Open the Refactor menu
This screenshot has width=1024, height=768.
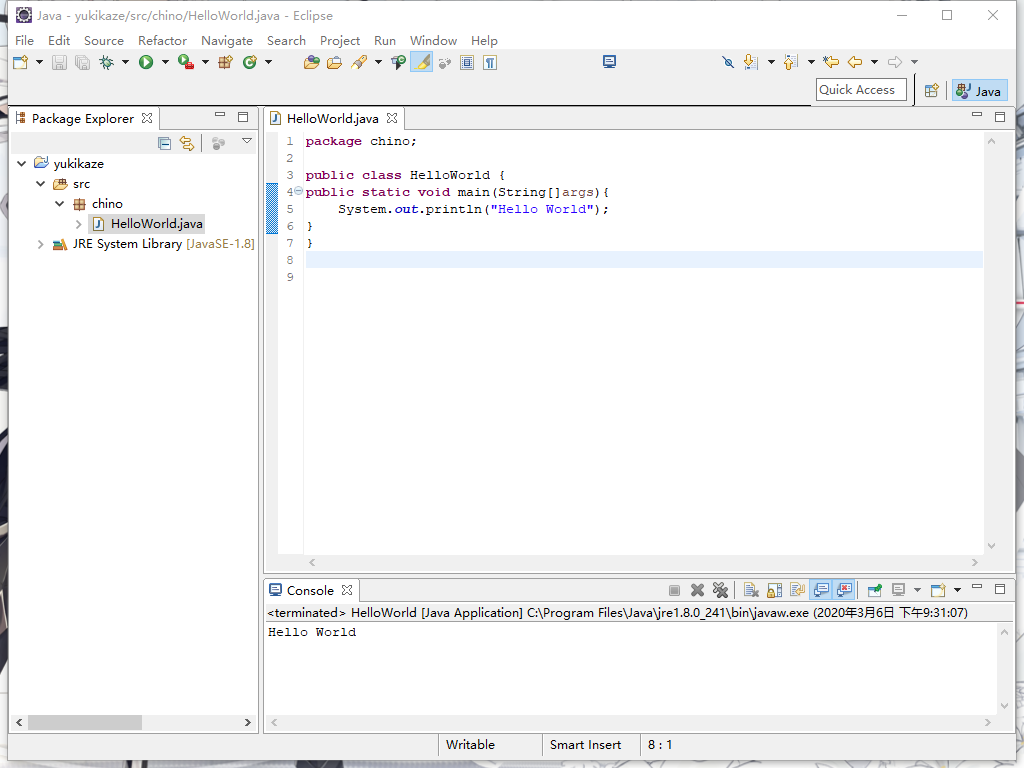tap(162, 40)
